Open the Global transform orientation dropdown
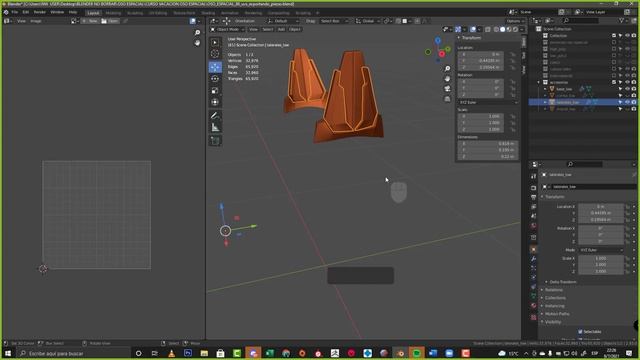 click(368, 21)
